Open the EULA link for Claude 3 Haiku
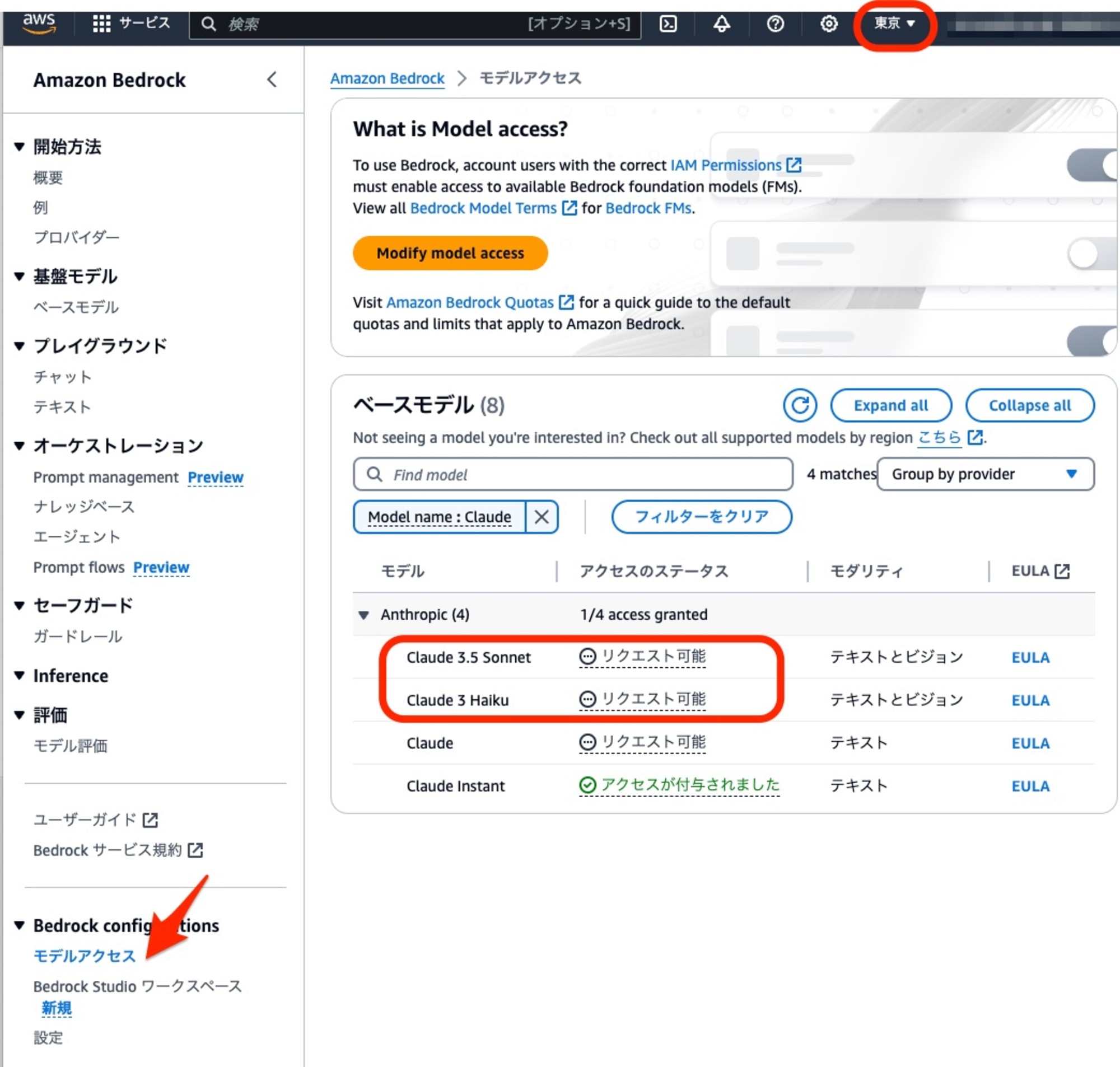 pyautogui.click(x=1030, y=700)
